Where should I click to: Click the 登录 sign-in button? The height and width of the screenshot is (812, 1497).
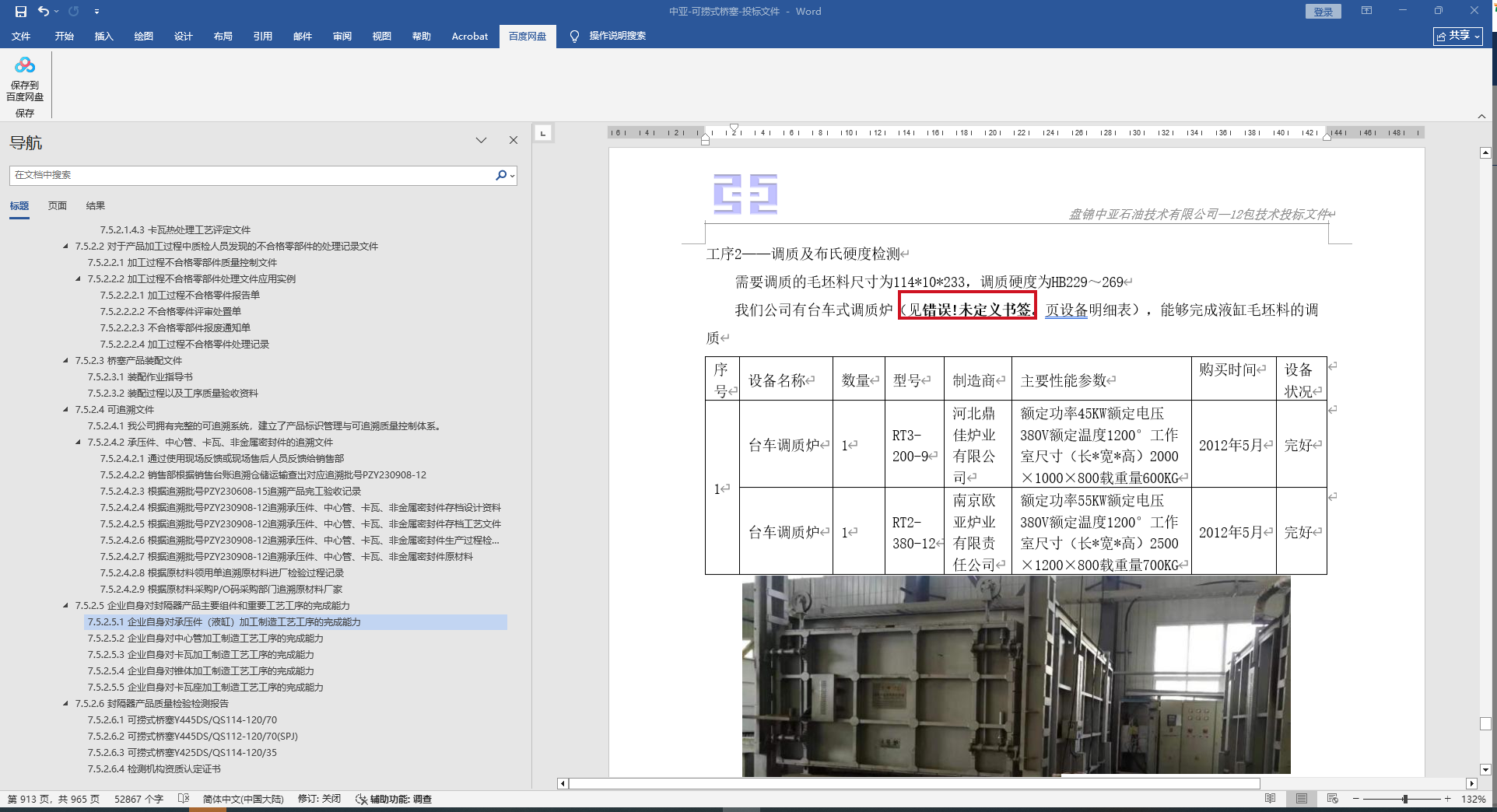(x=1323, y=12)
